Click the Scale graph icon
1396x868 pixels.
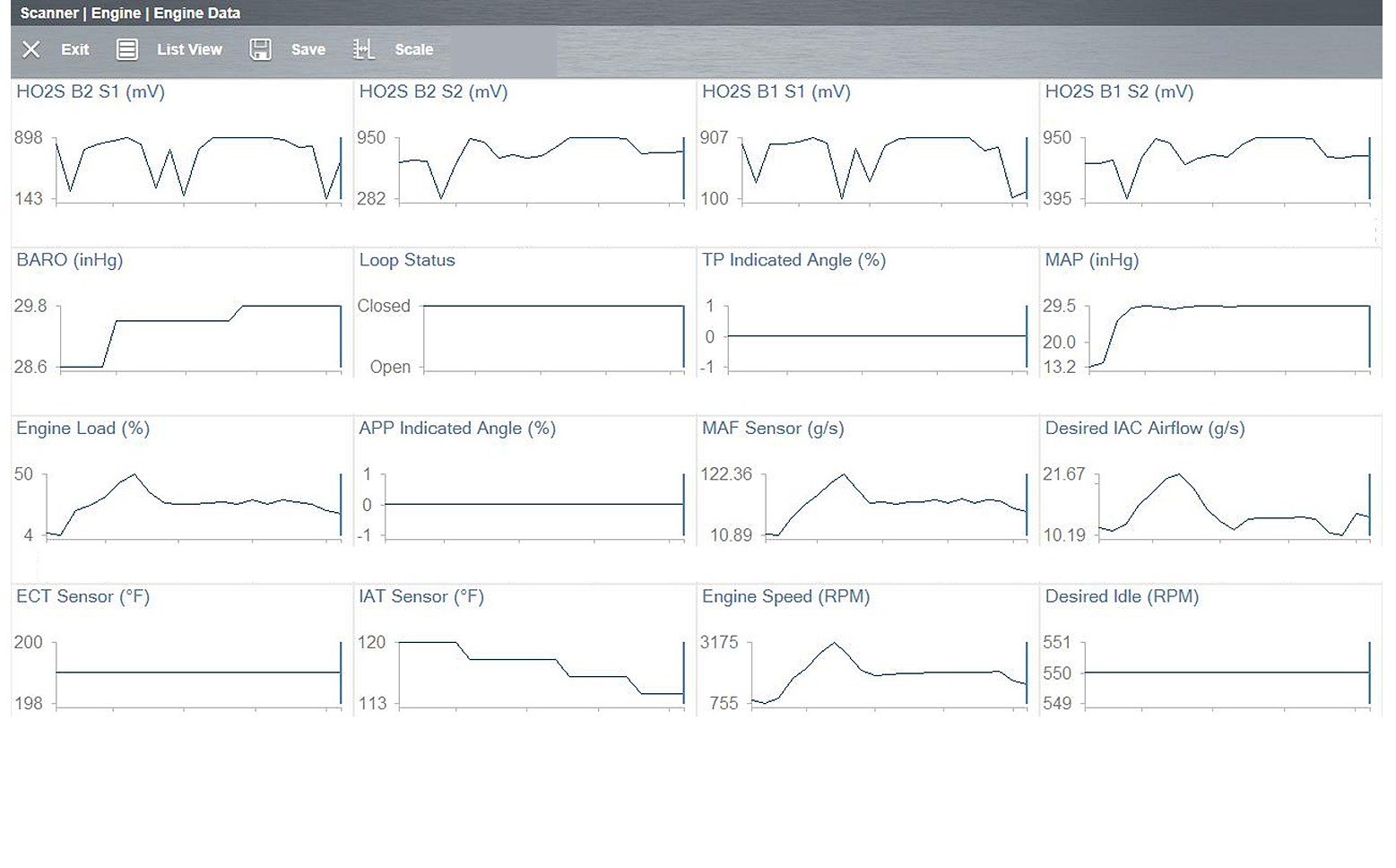click(x=363, y=49)
